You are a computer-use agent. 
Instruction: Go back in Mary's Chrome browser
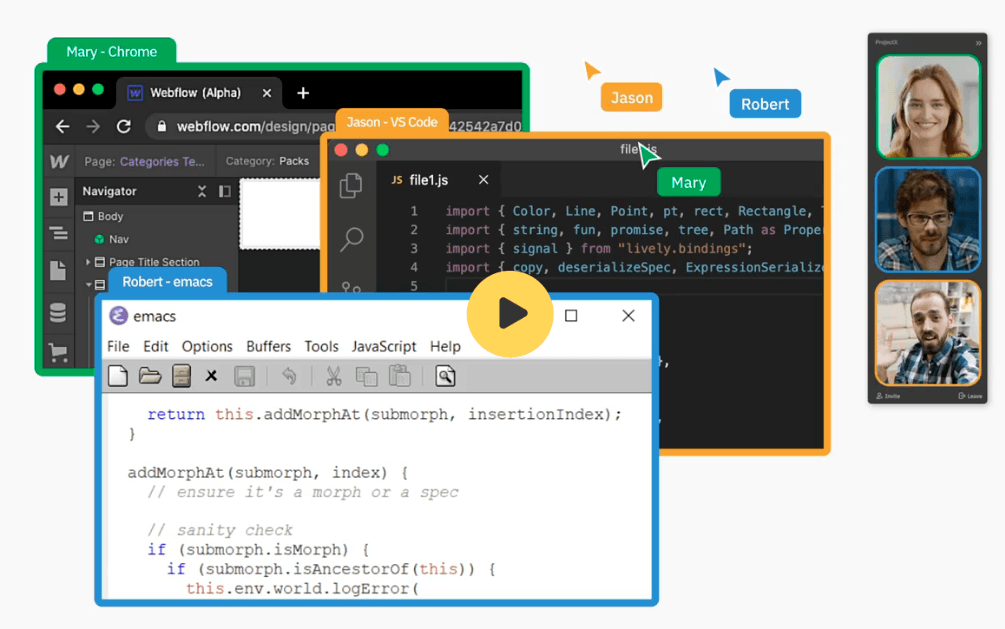[x=62, y=126]
